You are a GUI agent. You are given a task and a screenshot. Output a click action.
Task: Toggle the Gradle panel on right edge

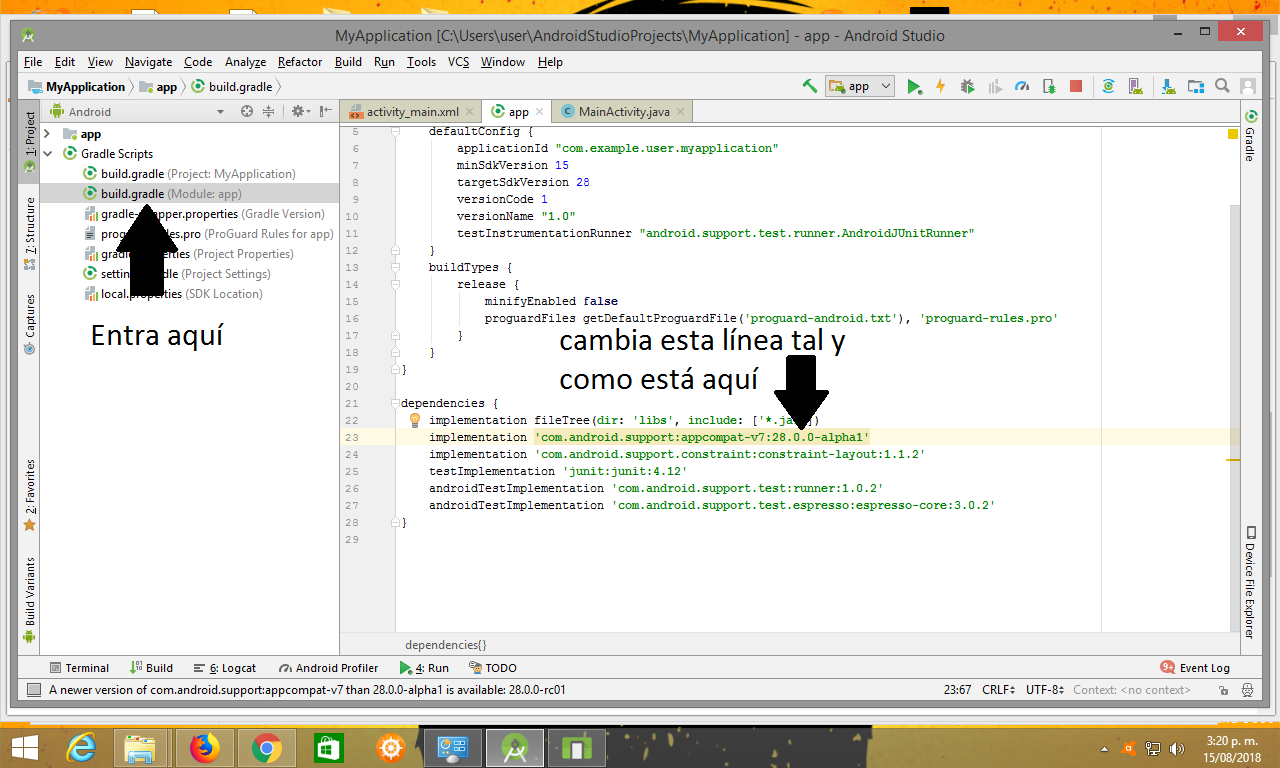(x=1250, y=135)
